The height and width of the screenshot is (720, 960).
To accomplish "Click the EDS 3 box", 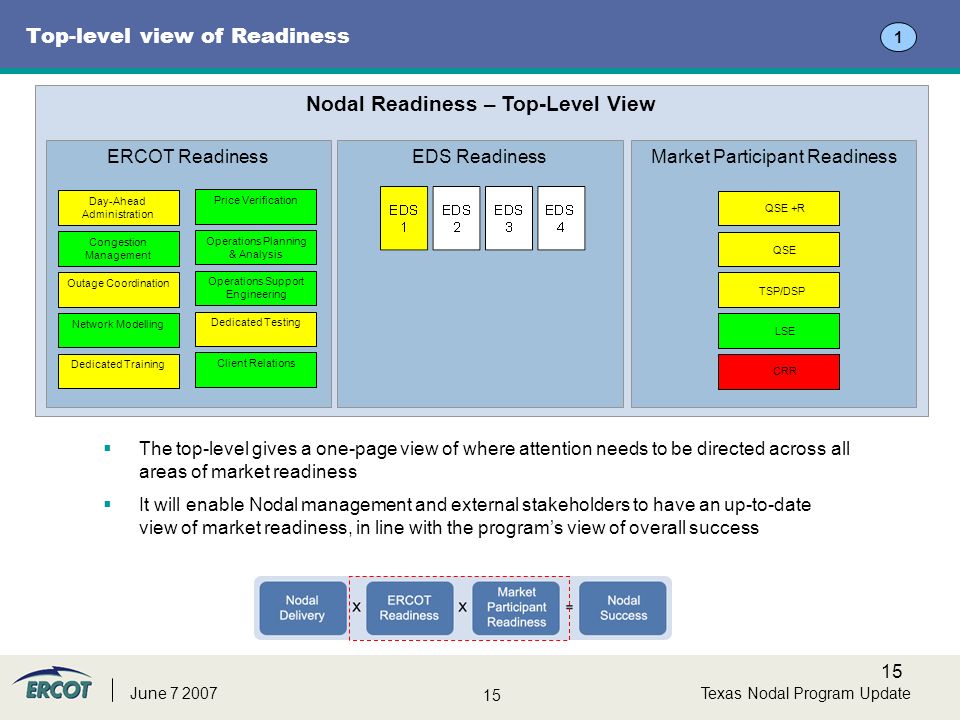I will pos(509,218).
